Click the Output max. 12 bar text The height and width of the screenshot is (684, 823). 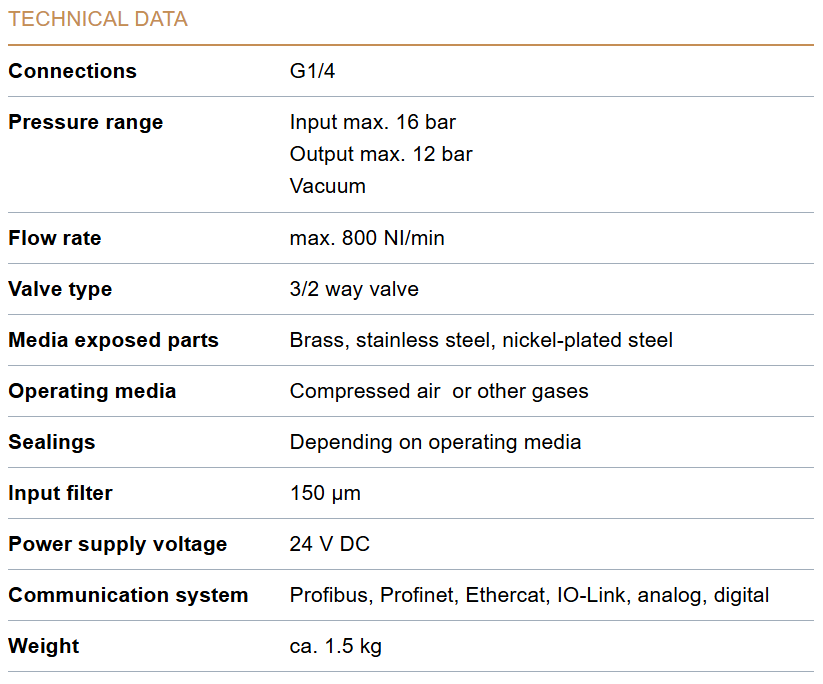pos(381,154)
